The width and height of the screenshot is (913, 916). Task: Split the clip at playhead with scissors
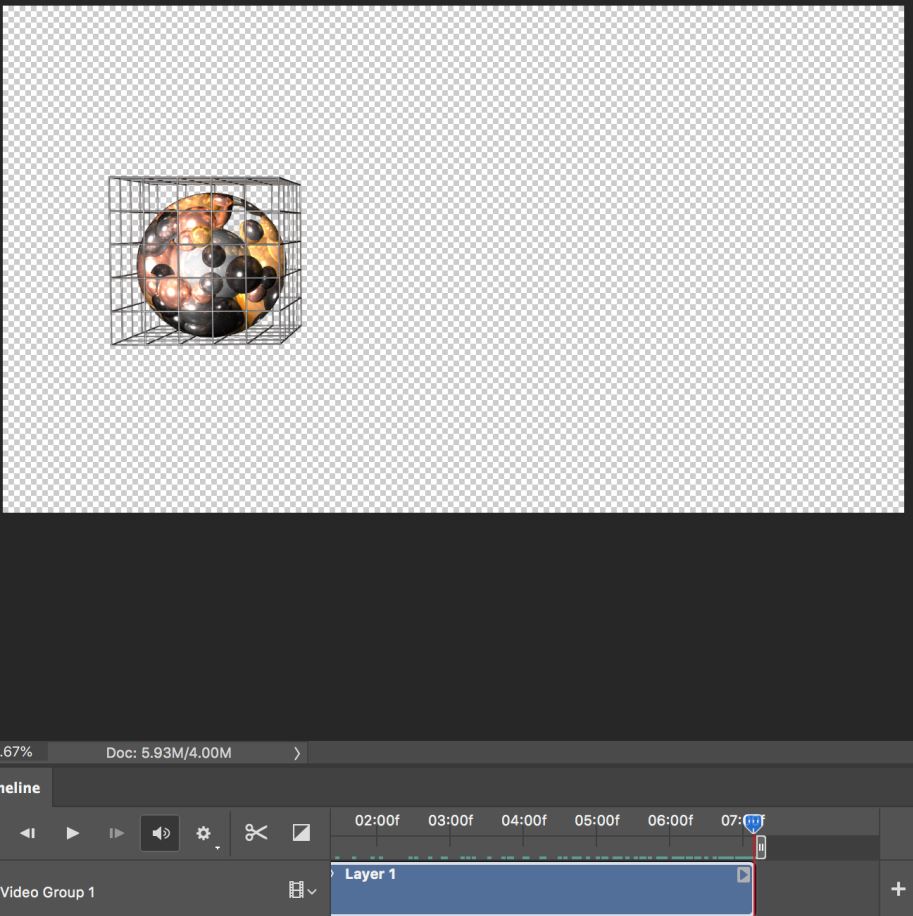click(256, 832)
